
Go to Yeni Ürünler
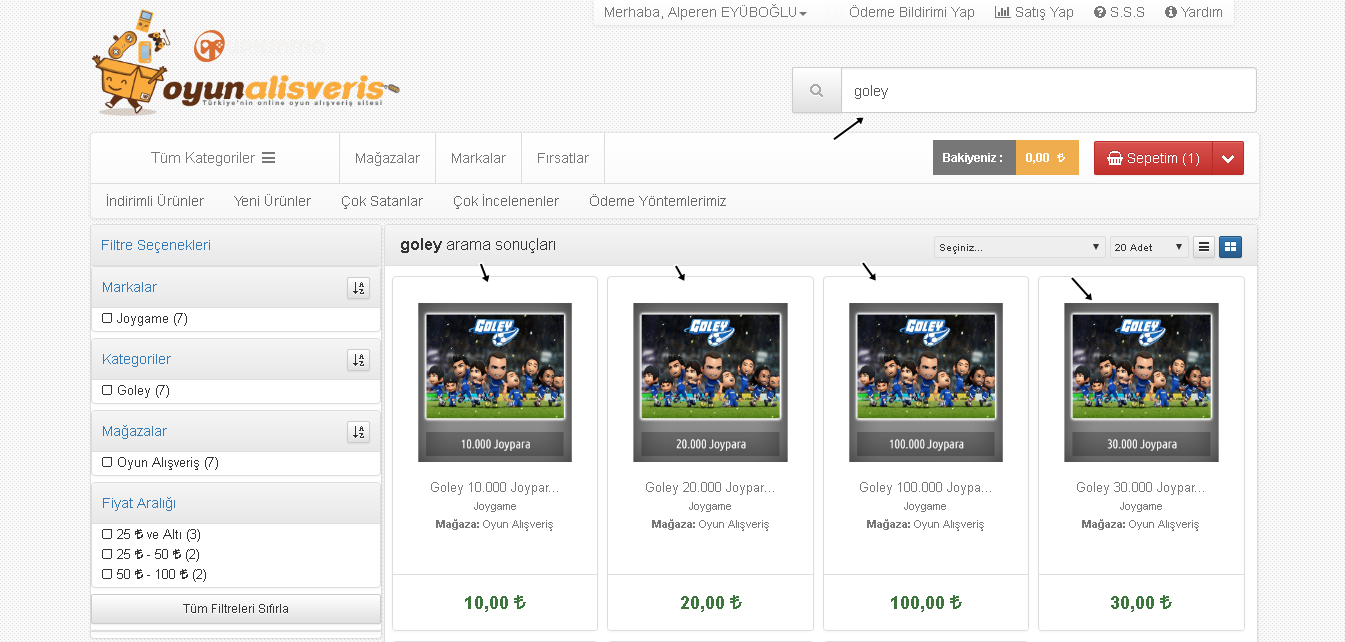click(272, 201)
